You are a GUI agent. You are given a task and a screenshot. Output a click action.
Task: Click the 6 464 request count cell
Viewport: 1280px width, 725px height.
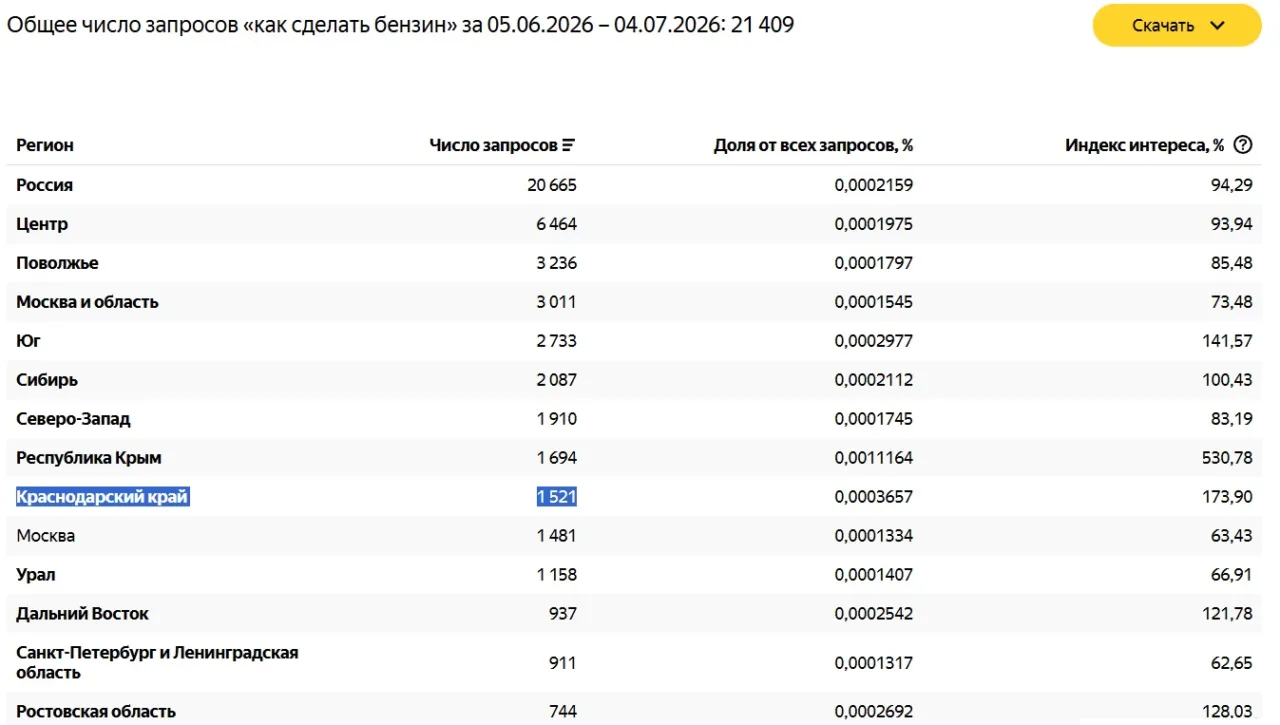click(556, 224)
